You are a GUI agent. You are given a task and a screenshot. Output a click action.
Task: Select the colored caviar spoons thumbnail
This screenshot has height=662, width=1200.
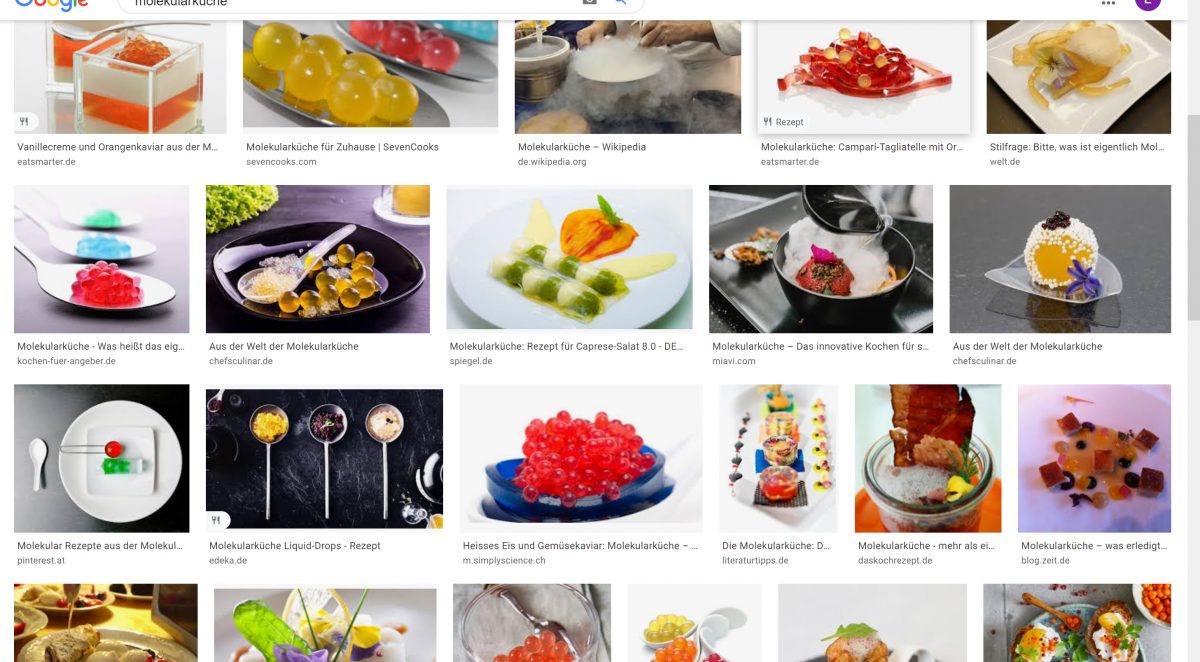101,259
